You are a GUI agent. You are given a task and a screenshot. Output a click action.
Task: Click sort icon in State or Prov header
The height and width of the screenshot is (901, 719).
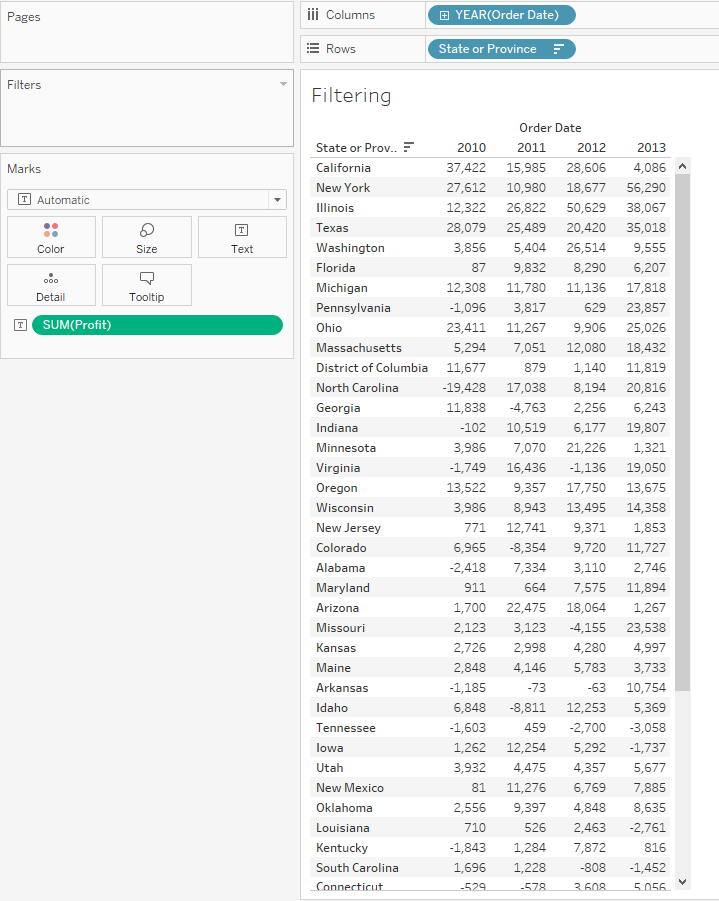click(409, 148)
